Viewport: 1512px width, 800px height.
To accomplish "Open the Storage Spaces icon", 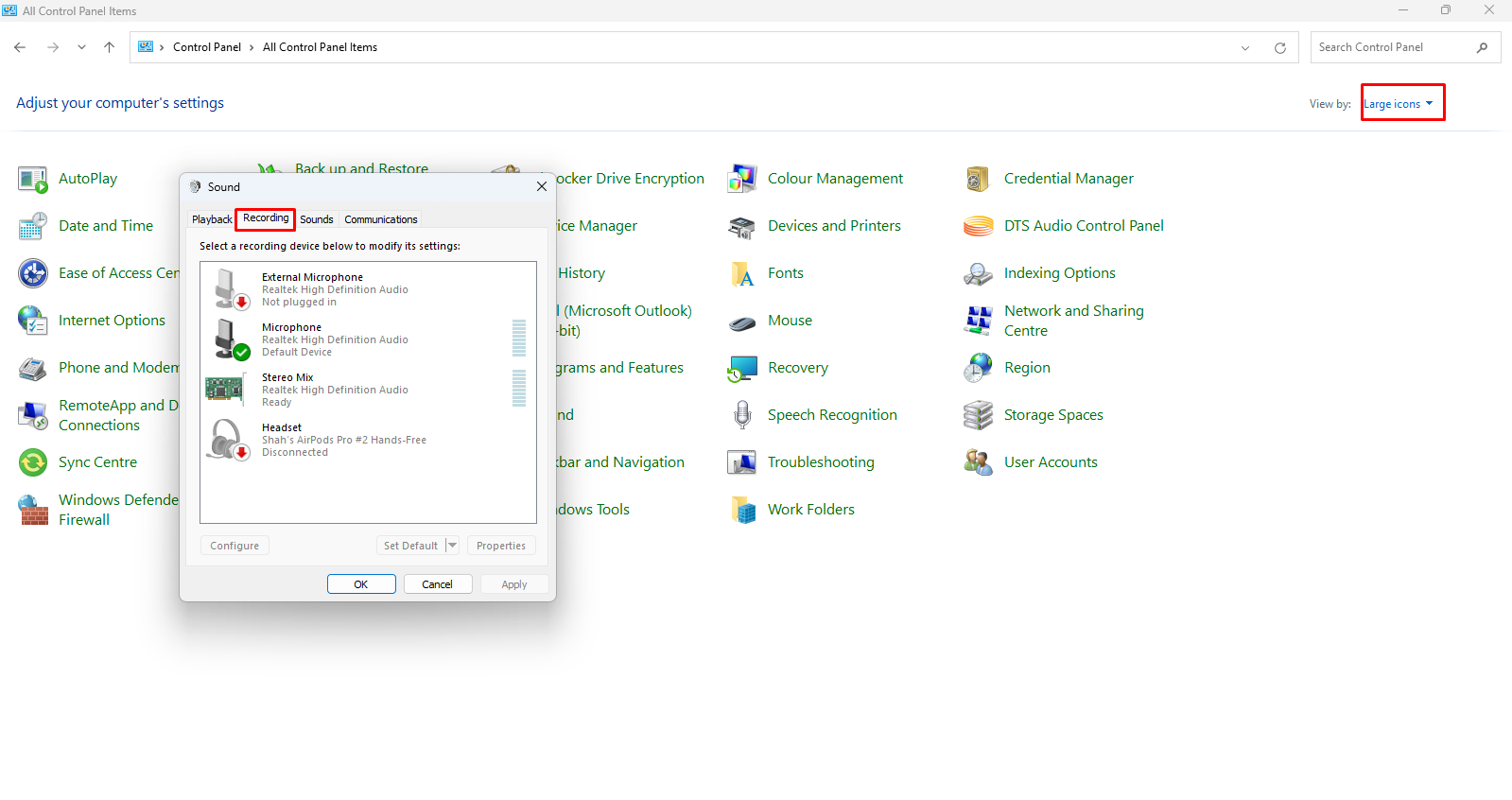I will [x=978, y=415].
